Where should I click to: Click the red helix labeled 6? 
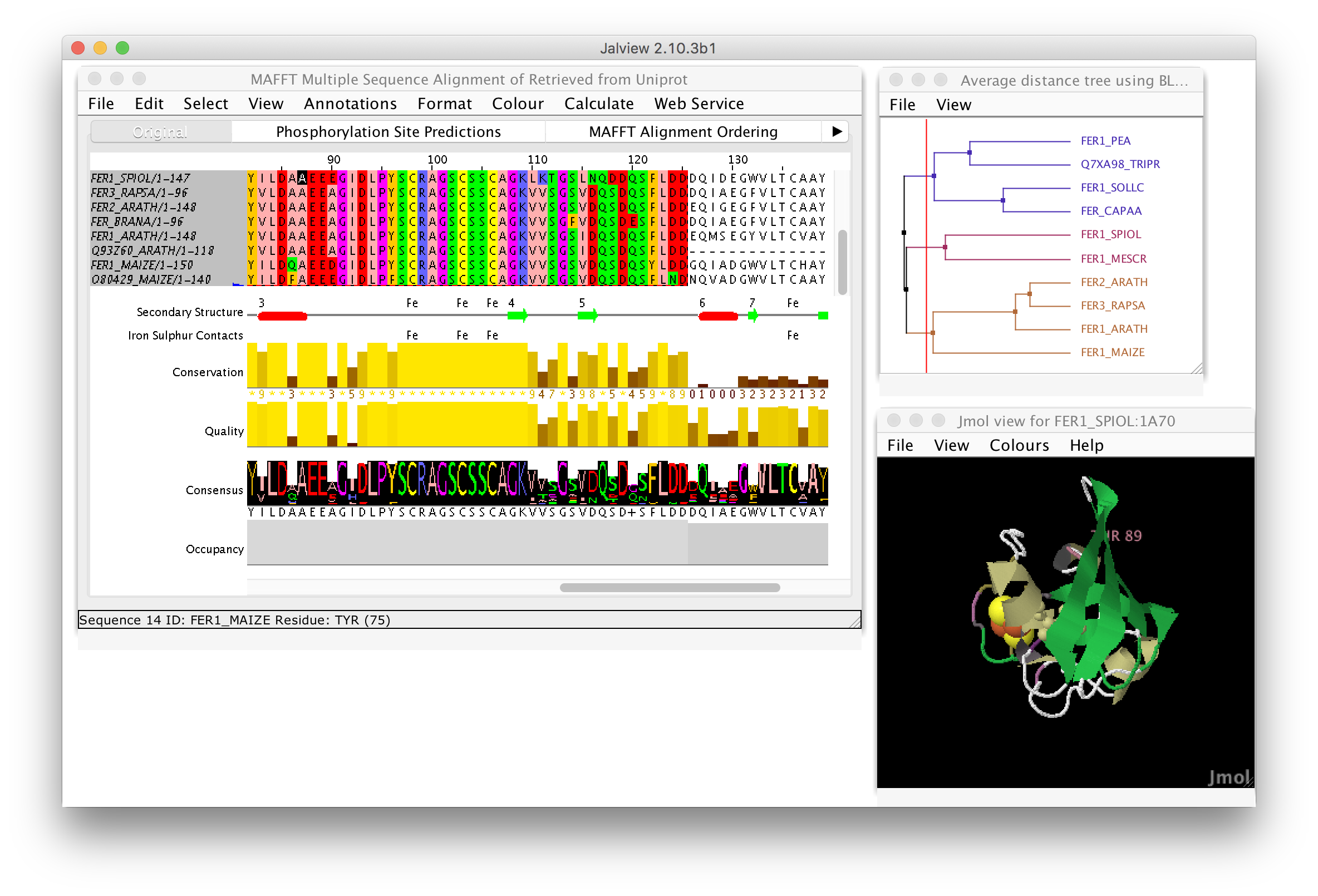pos(718,316)
